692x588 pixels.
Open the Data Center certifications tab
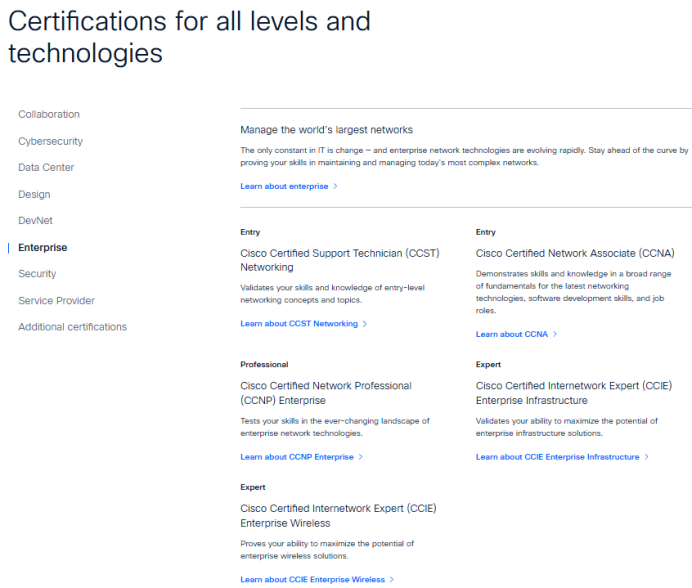tap(46, 168)
